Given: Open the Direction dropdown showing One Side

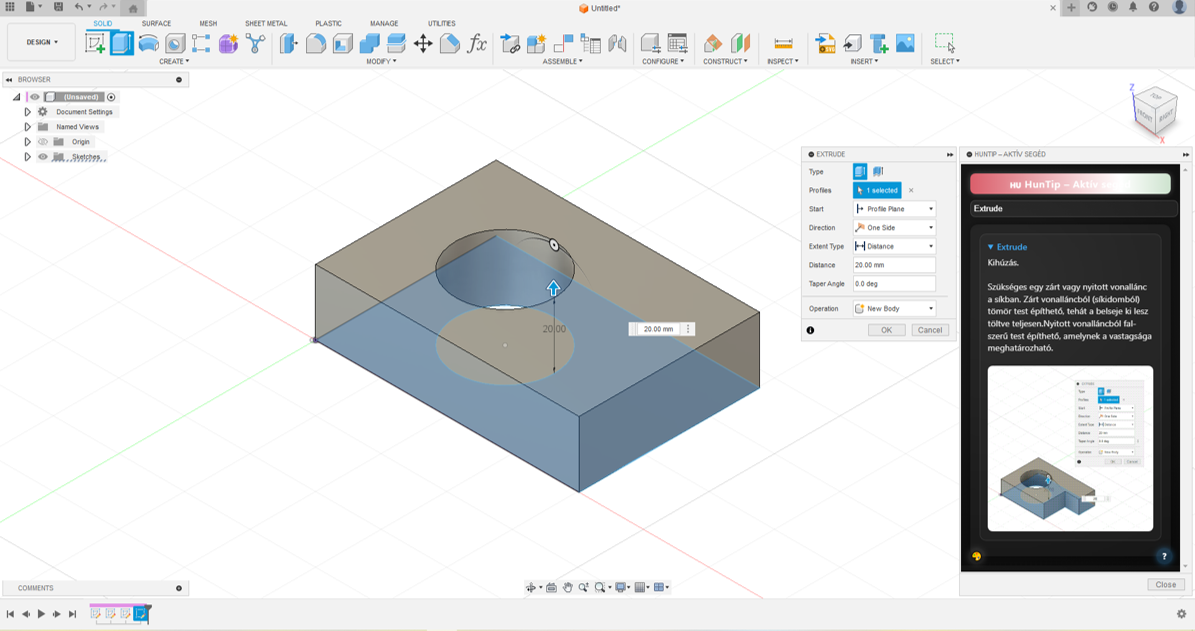Looking at the screenshot, I should (x=894, y=228).
